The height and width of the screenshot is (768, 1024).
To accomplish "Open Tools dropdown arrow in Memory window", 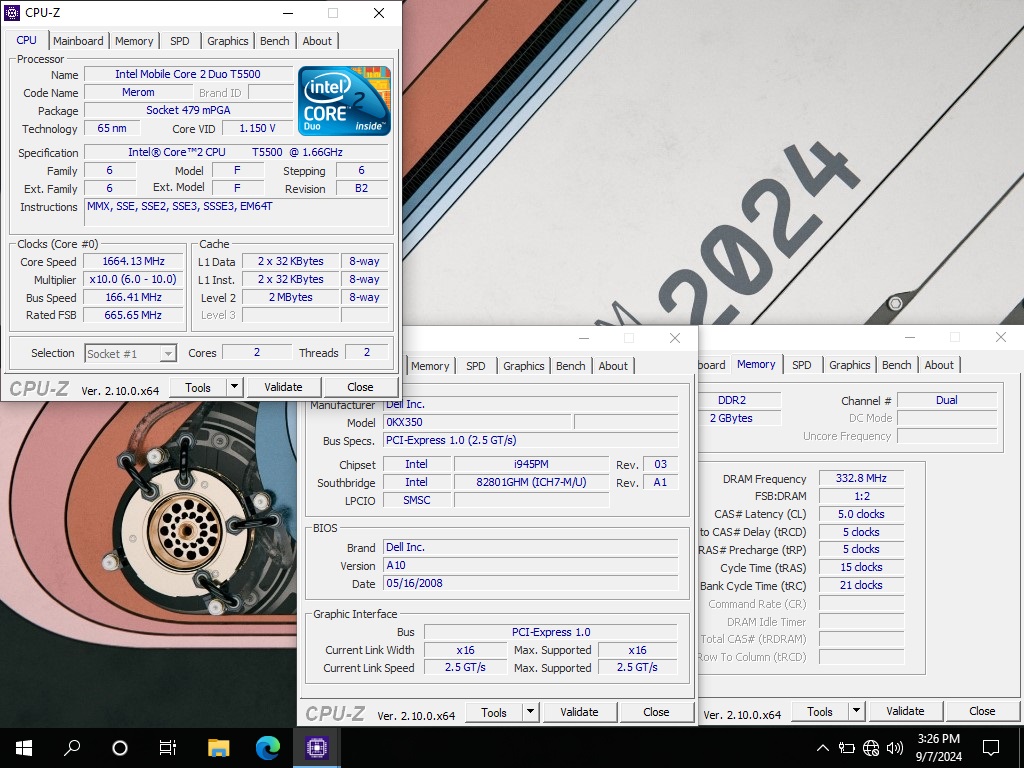I will click(x=856, y=711).
